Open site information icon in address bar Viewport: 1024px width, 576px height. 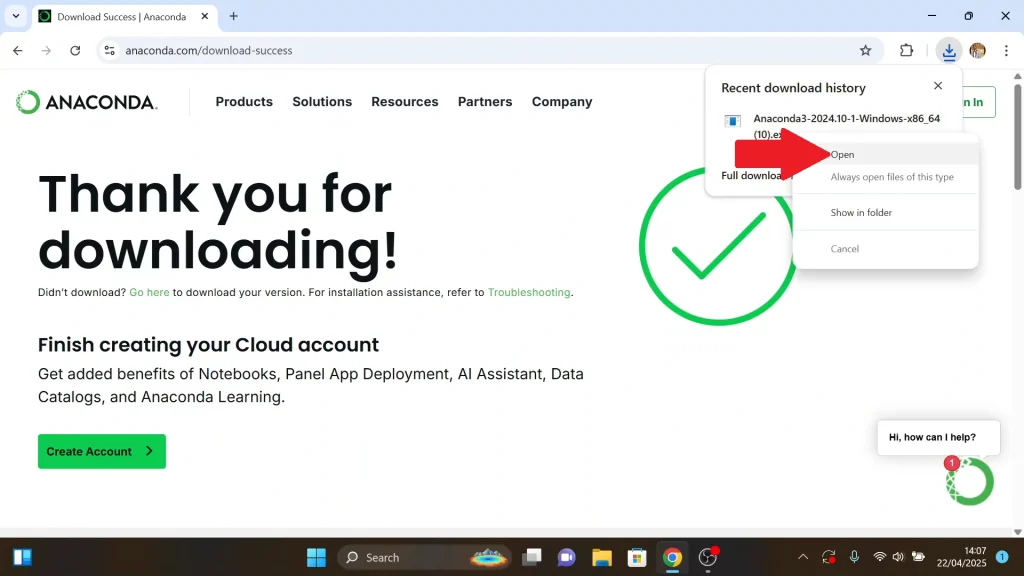pyautogui.click(x=110, y=50)
